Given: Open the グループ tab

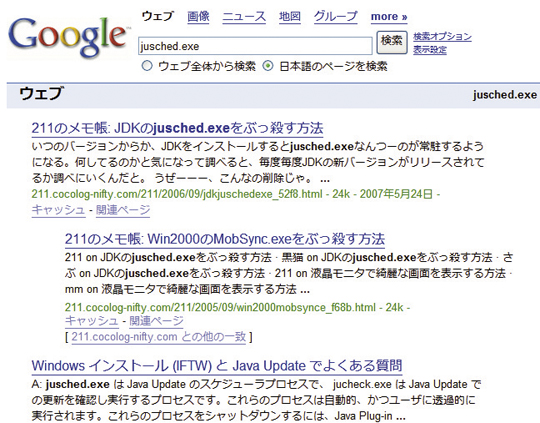Looking at the screenshot, I should tap(336, 17).
